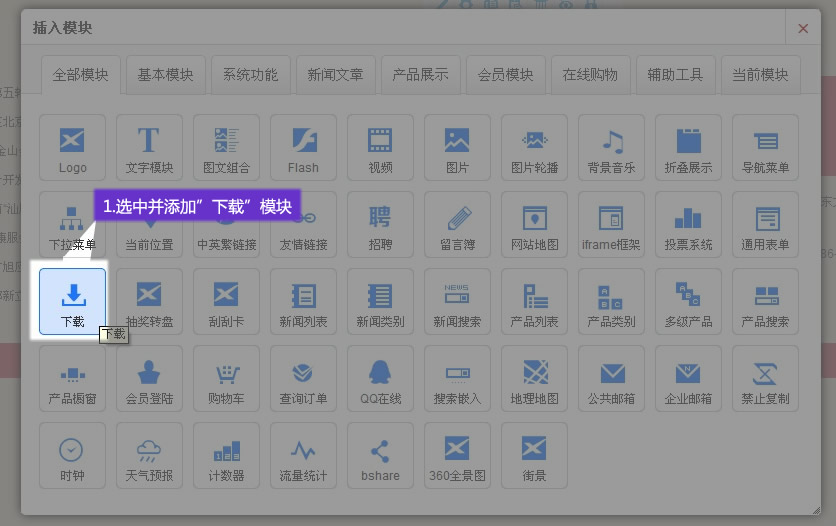Select the 天气预报 weather forecast module
The width and height of the screenshot is (836, 526).
pos(149,456)
